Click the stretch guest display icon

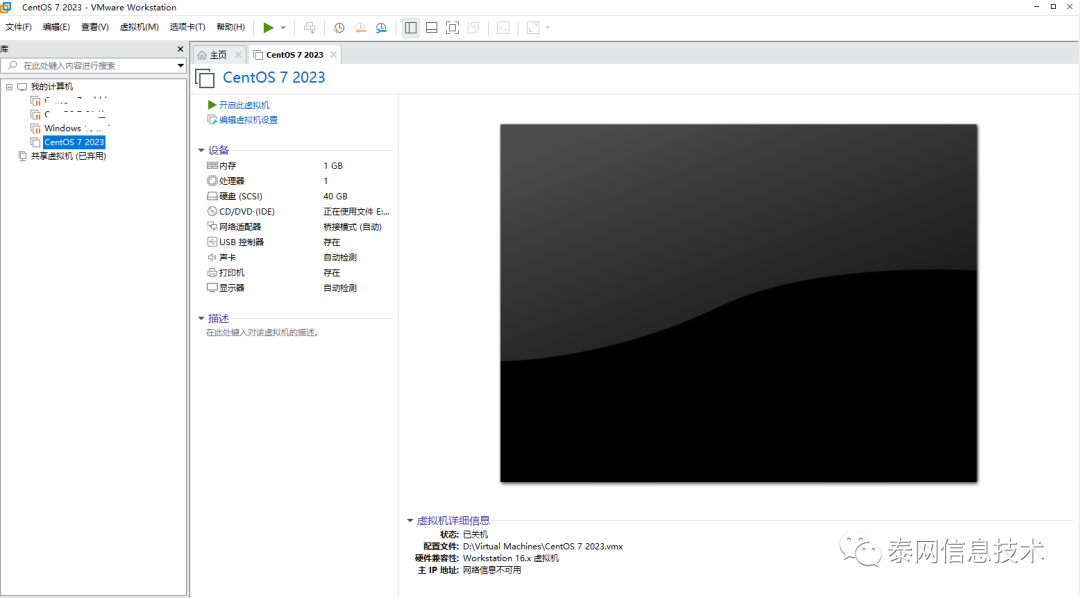pyautogui.click(x=533, y=28)
